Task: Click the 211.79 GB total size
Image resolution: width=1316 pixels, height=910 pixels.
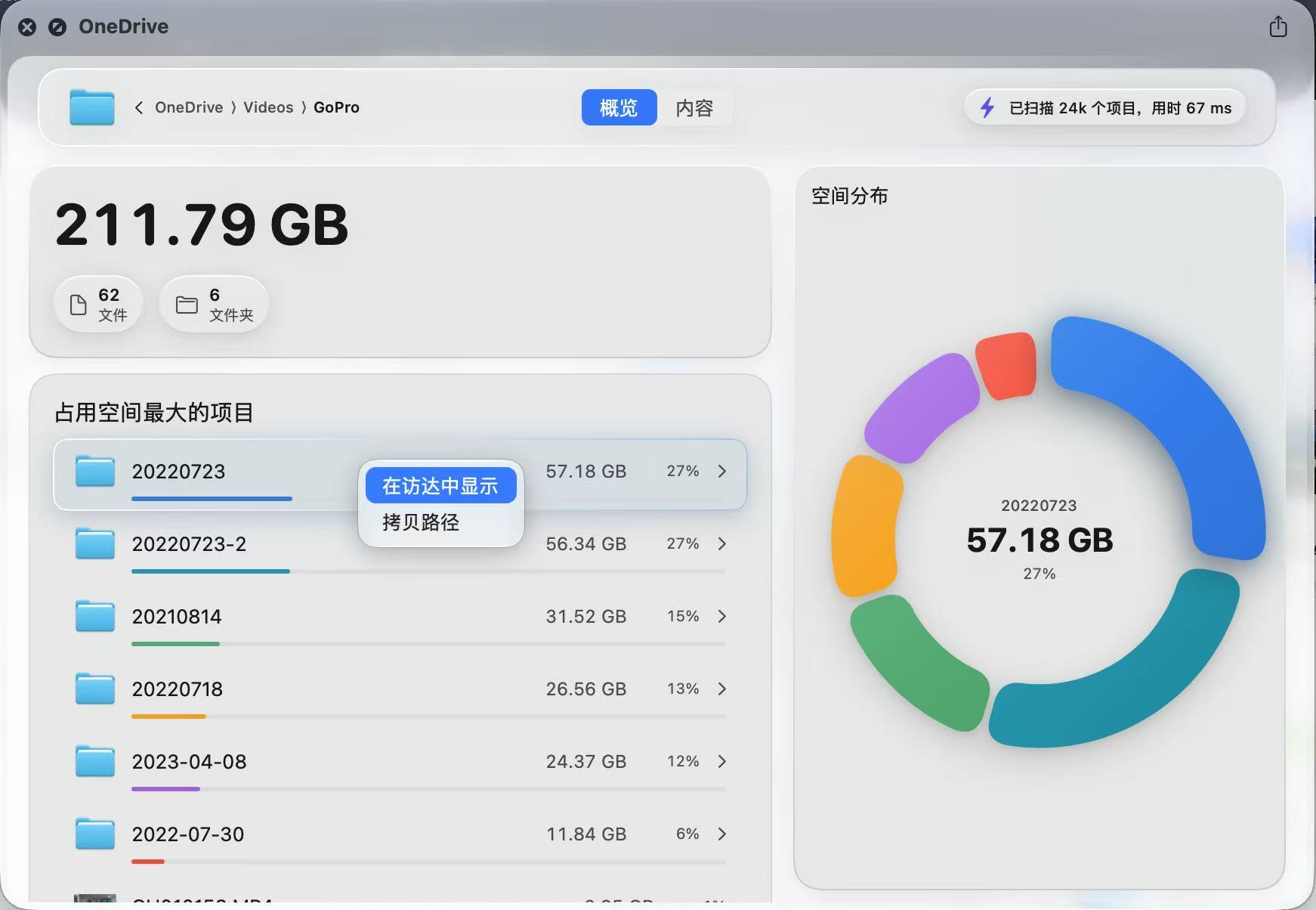Action: coord(202,225)
